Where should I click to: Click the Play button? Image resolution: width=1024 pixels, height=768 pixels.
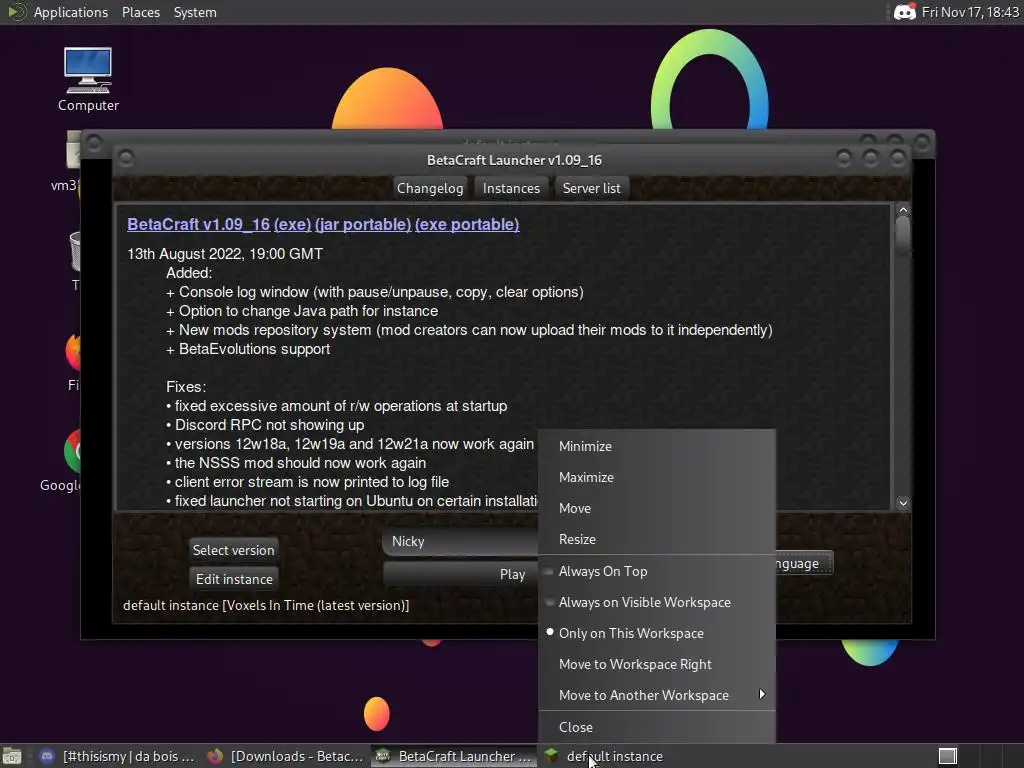(460, 574)
